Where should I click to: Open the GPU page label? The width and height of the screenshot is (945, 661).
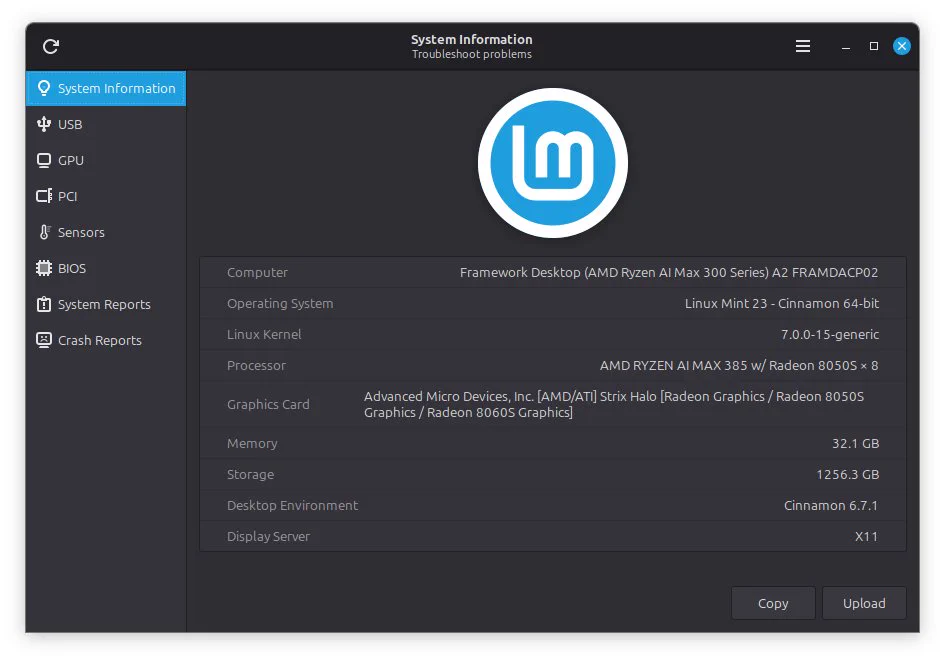(71, 160)
